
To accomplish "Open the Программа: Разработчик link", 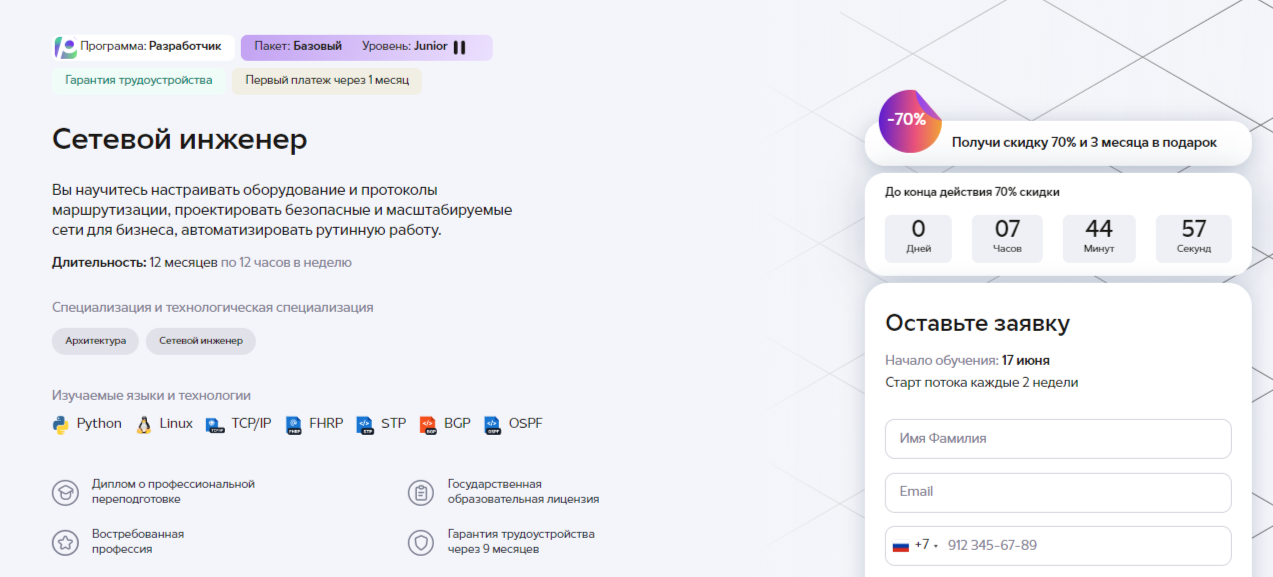I will pos(142,46).
